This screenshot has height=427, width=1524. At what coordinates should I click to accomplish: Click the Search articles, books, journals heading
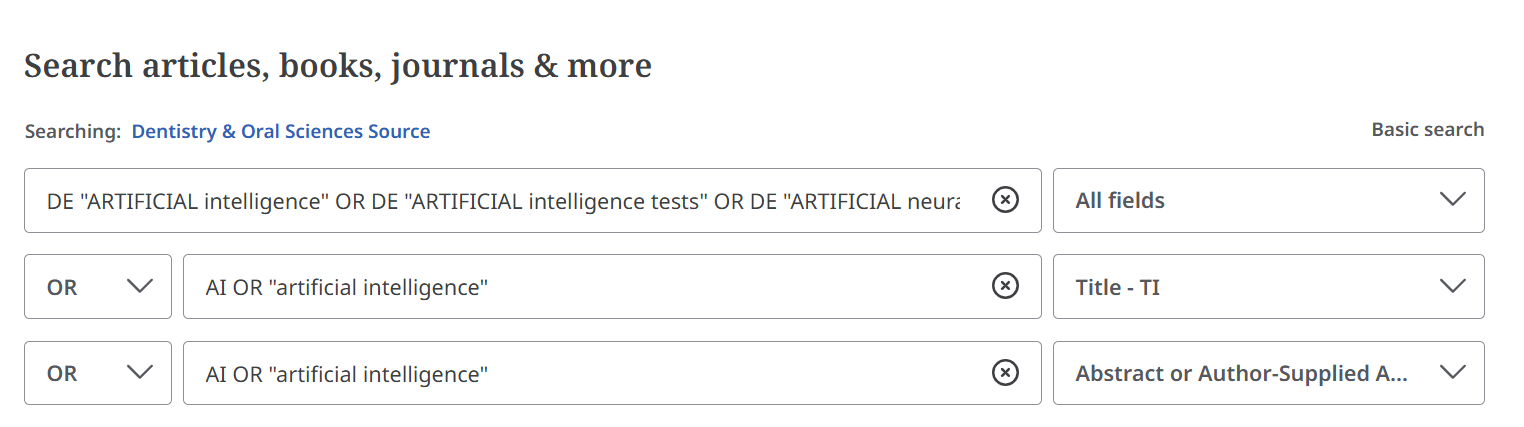point(338,65)
